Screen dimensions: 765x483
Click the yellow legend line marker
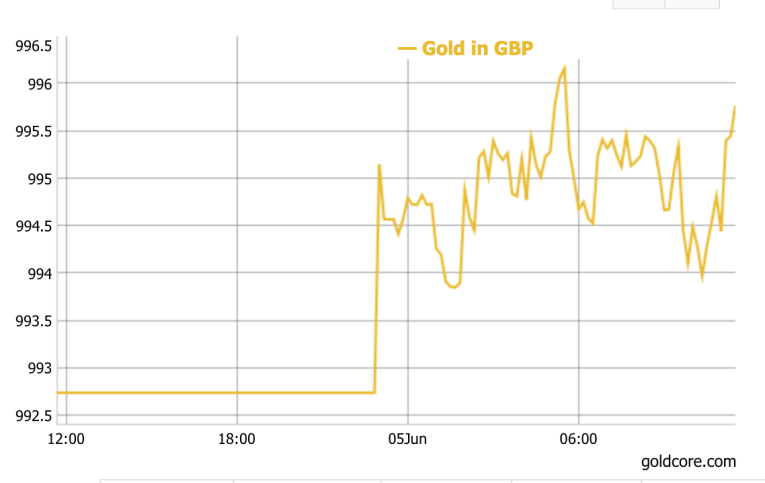pos(407,48)
